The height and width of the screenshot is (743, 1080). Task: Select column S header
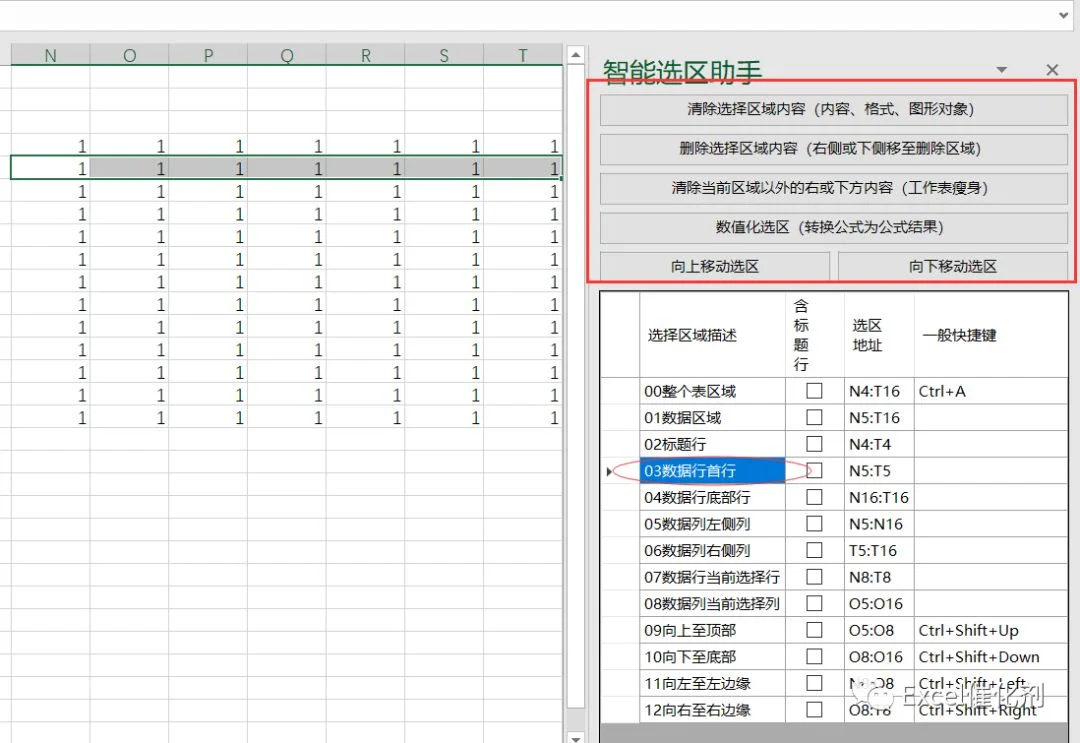pyautogui.click(x=444, y=55)
